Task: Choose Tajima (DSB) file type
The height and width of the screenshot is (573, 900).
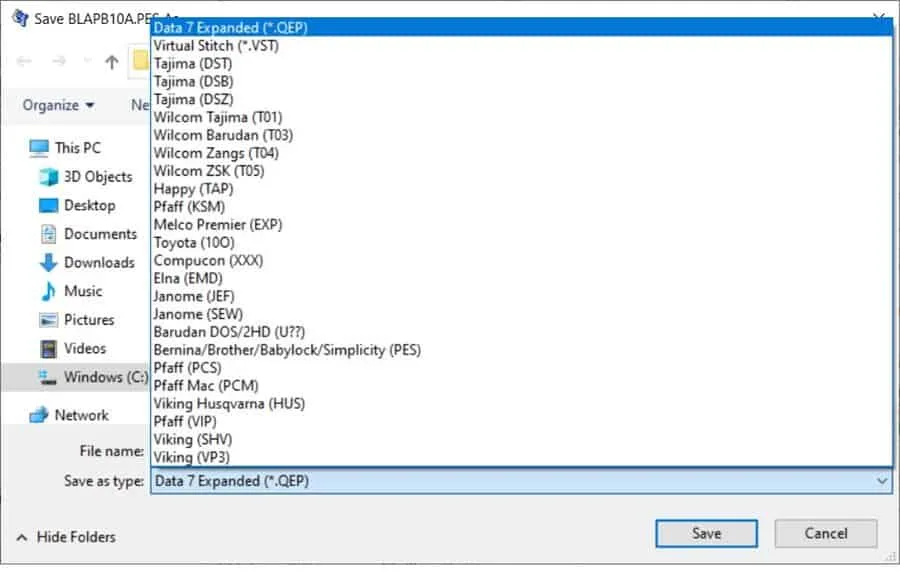Action: point(521,82)
